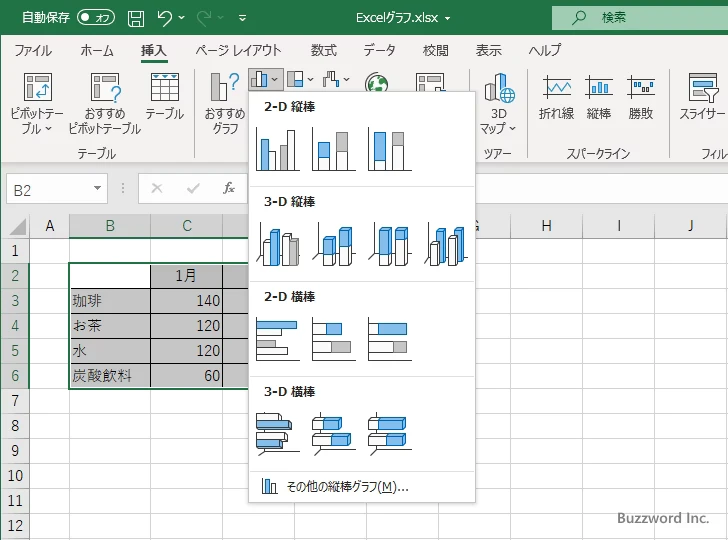Image resolution: width=728 pixels, height=540 pixels.
Task: Insert 折れ線 sparkline
Action: (x=556, y=97)
